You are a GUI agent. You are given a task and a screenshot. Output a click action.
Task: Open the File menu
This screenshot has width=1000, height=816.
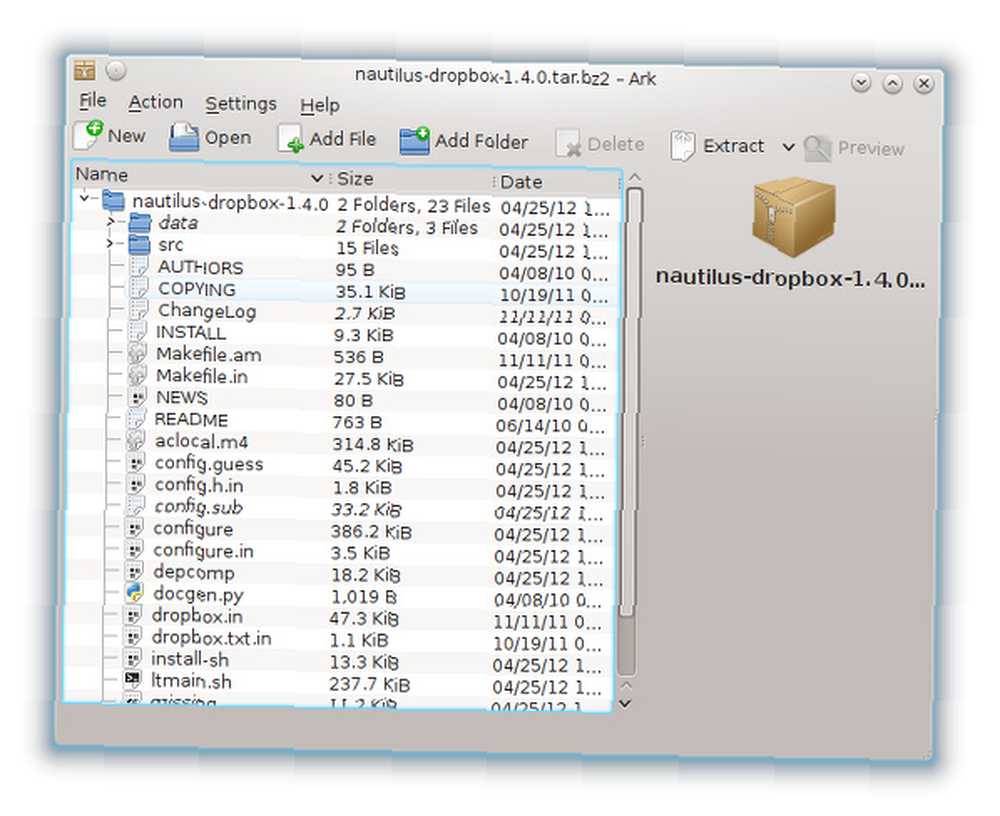[x=92, y=100]
